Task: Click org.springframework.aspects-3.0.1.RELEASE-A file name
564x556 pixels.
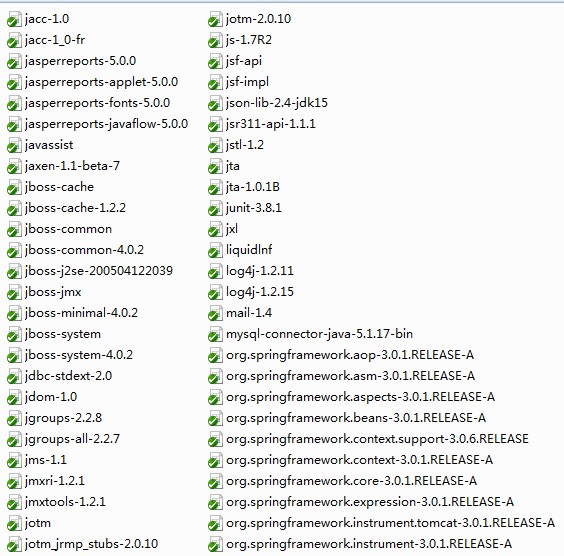Action: [360, 397]
